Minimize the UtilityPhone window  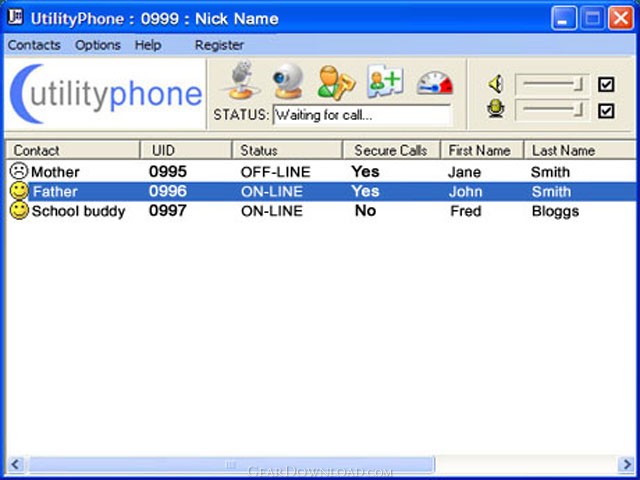[x=564, y=18]
